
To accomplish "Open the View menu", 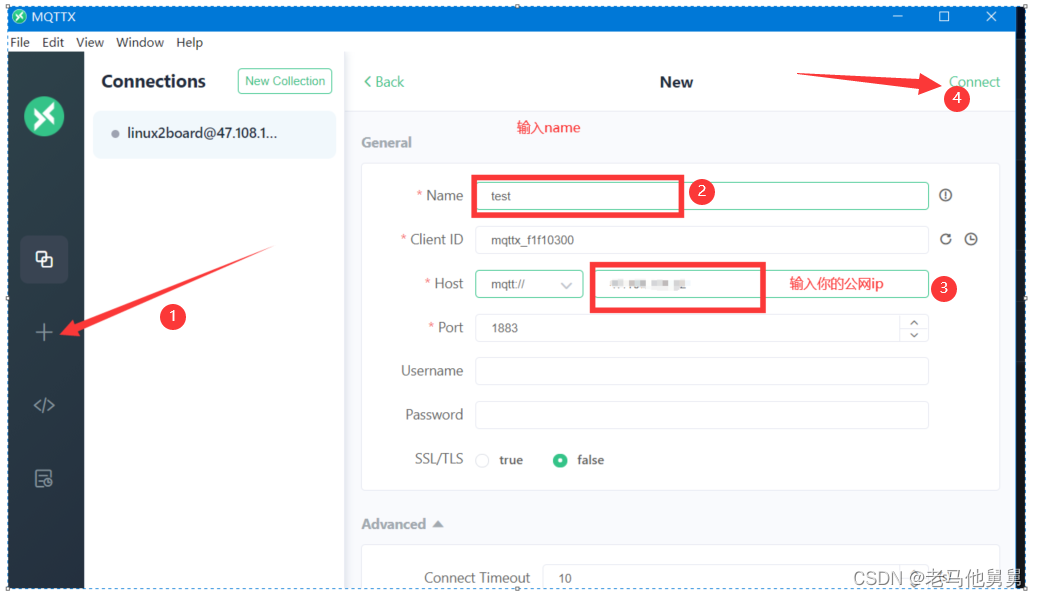I will (90, 42).
